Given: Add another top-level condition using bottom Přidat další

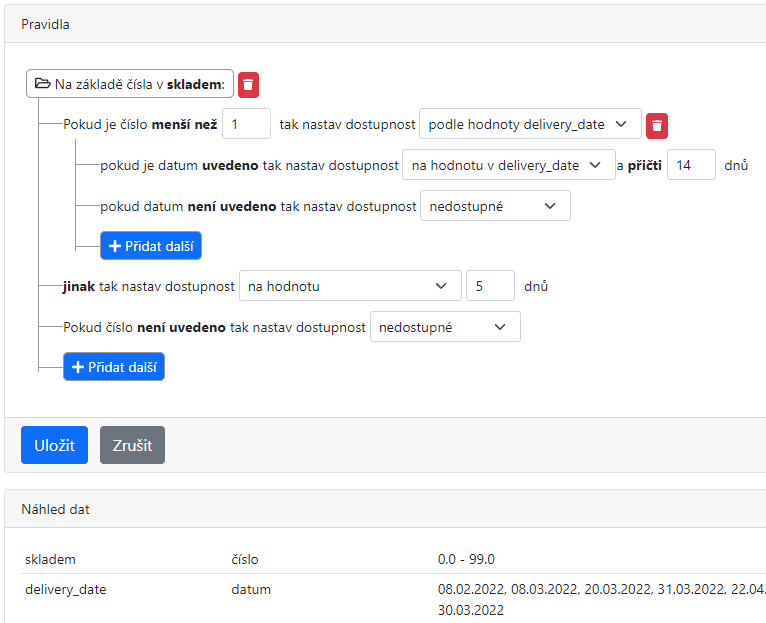Looking at the screenshot, I should pyautogui.click(x=114, y=367).
